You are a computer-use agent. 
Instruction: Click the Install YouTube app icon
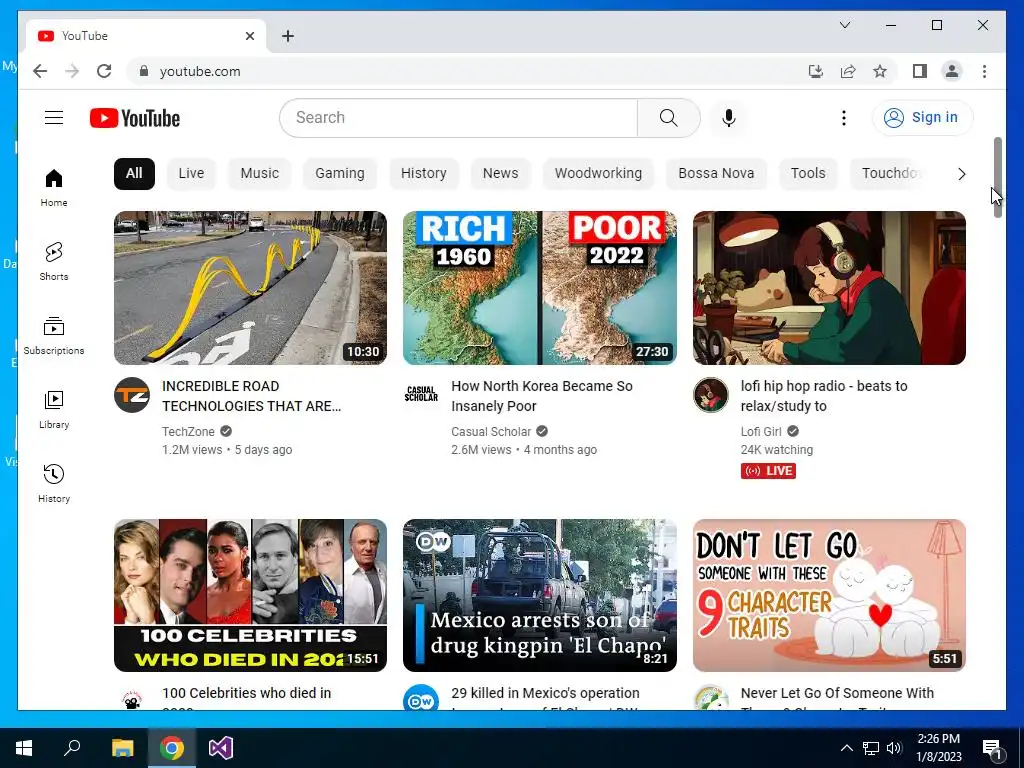coord(816,71)
